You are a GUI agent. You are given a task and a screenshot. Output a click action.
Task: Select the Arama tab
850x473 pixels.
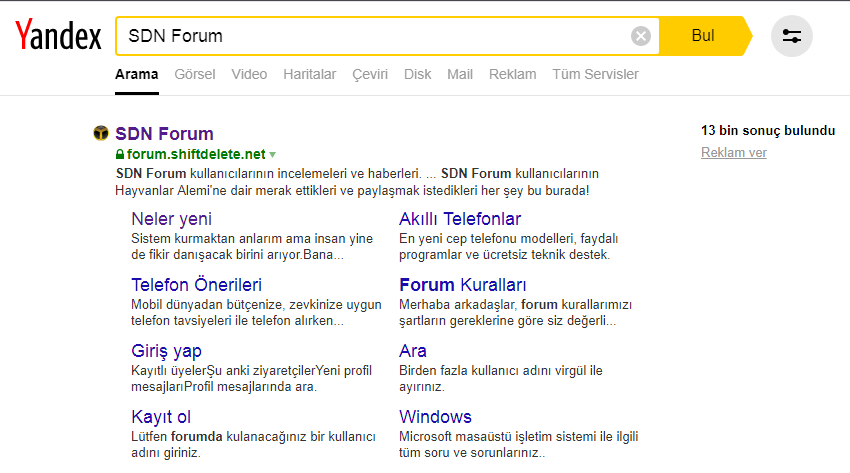pyautogui.click(x=137, y=74)
